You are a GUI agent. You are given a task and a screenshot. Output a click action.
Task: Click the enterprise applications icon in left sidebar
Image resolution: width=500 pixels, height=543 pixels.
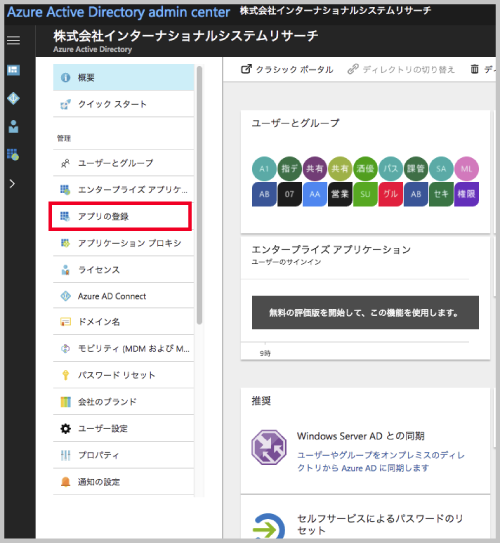[13, 154]
